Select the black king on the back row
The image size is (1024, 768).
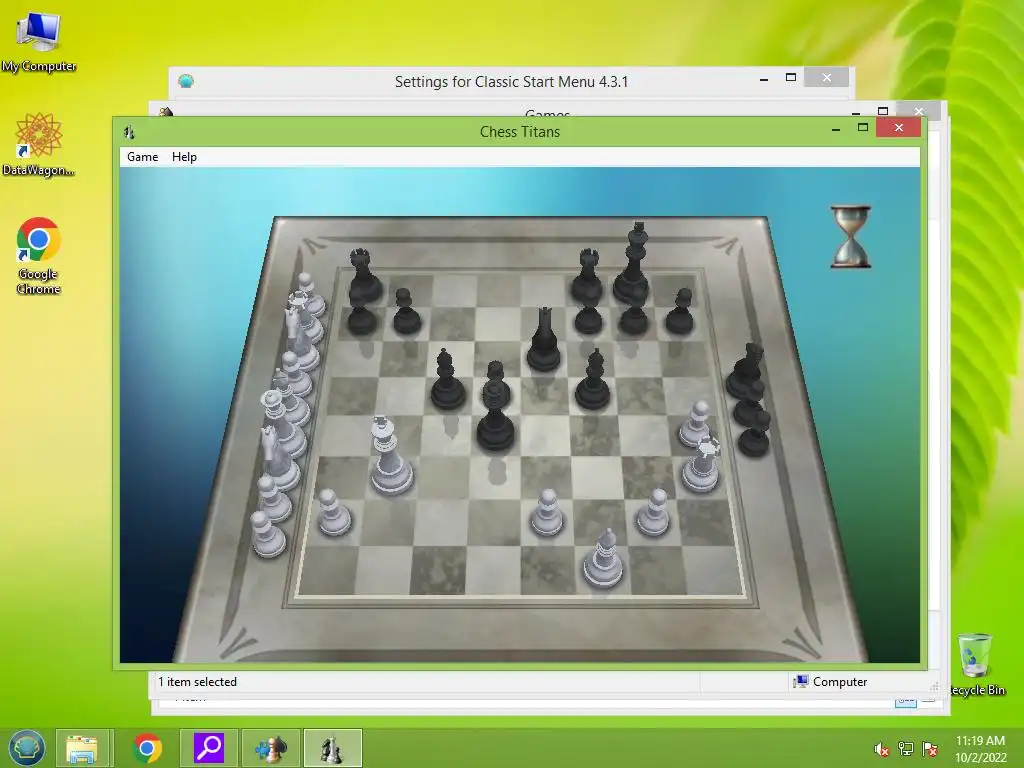633,263
